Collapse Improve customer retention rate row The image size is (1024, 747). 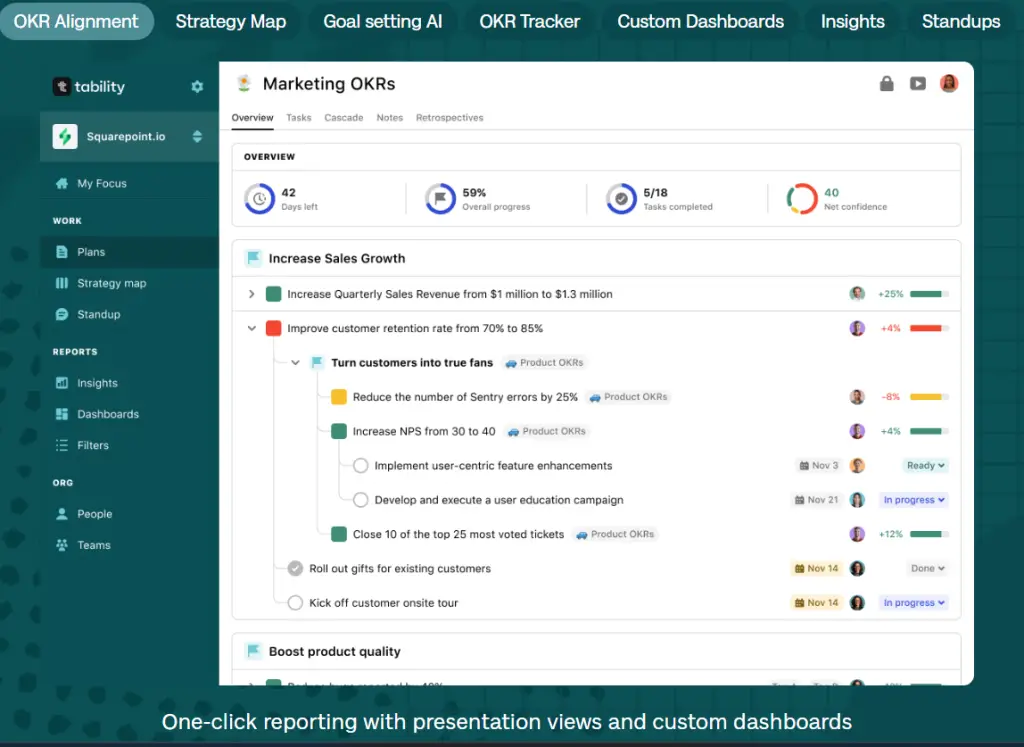251,328
